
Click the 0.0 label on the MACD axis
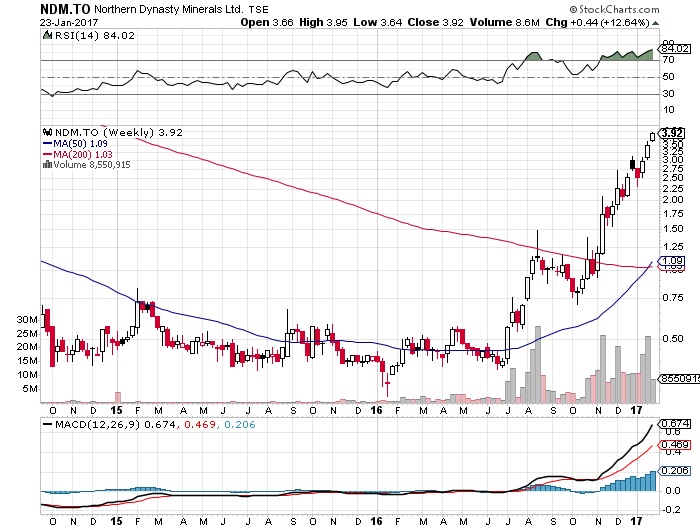click(x=673, y=490)
